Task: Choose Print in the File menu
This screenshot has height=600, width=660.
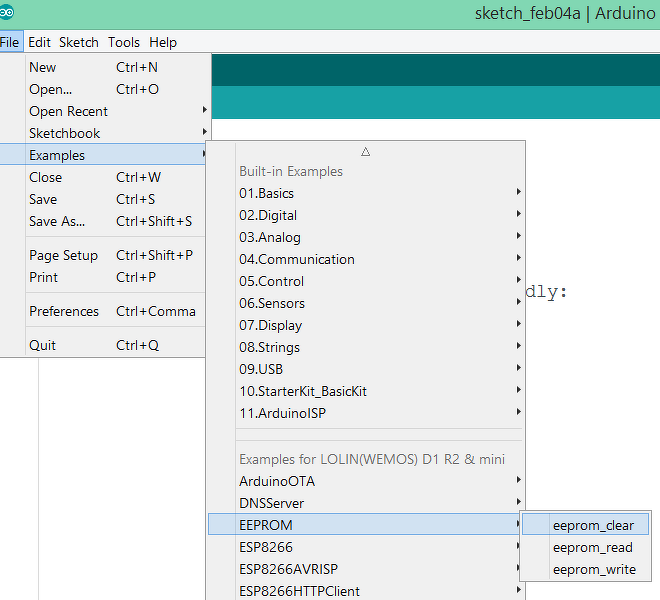Action: [103, 277]
